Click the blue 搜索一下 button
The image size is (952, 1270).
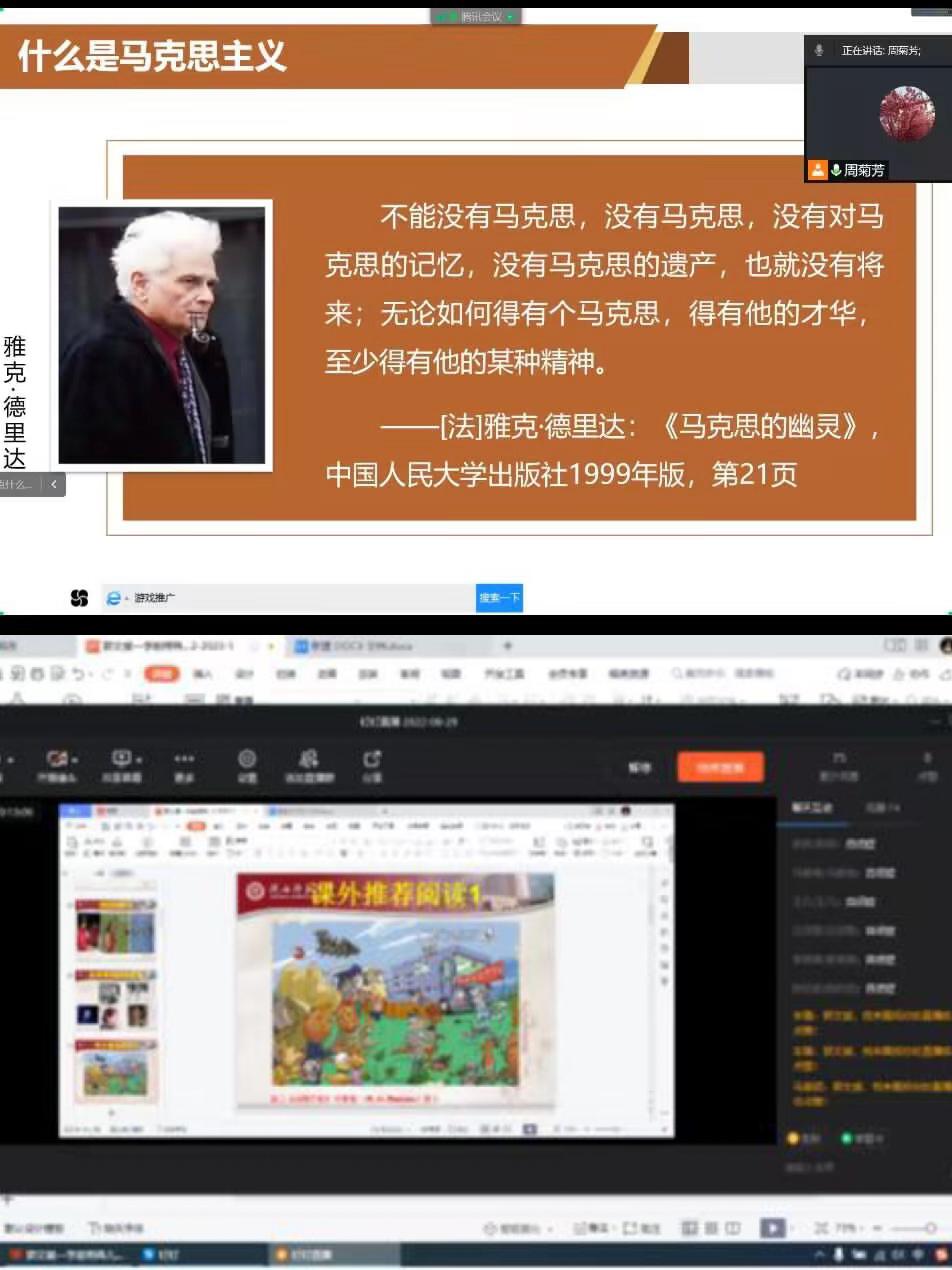499,598
